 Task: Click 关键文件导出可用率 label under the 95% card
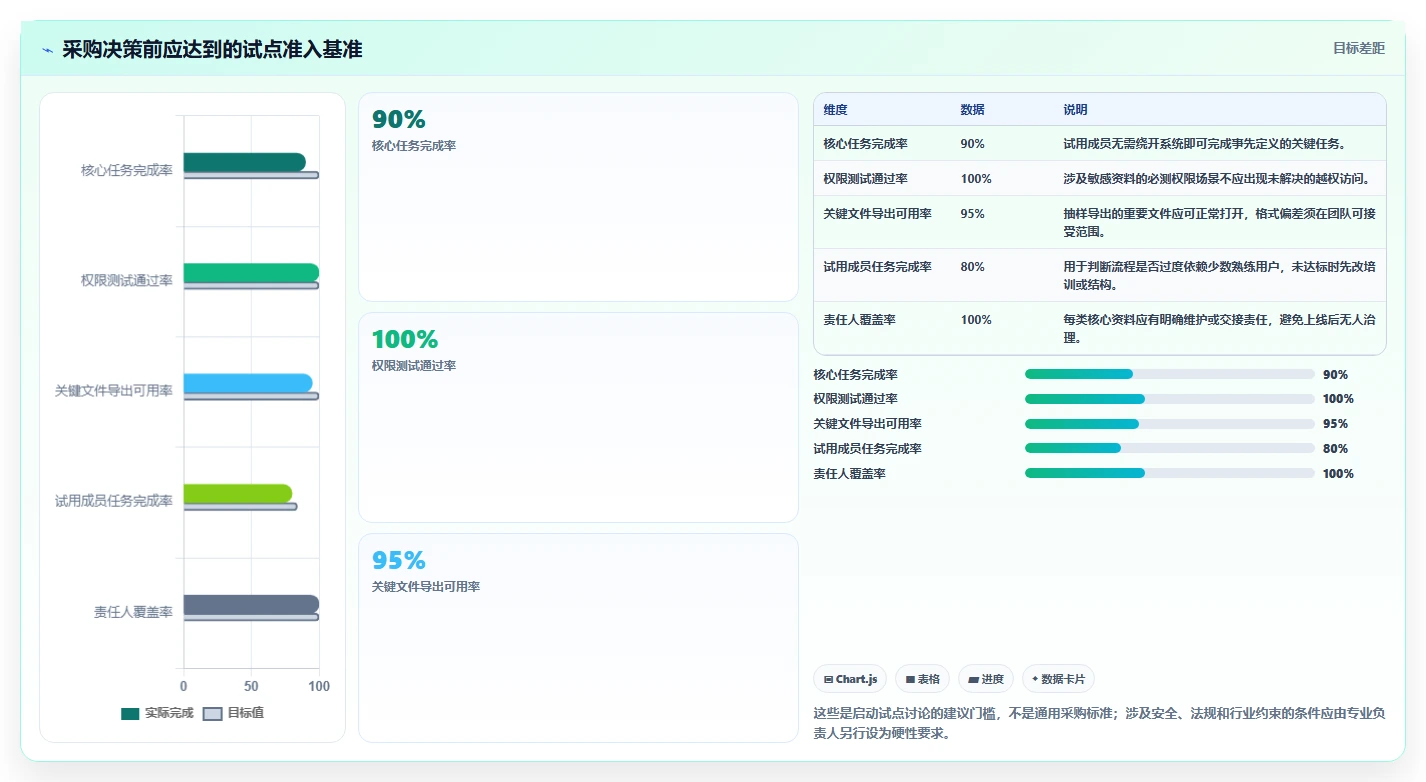425,587
